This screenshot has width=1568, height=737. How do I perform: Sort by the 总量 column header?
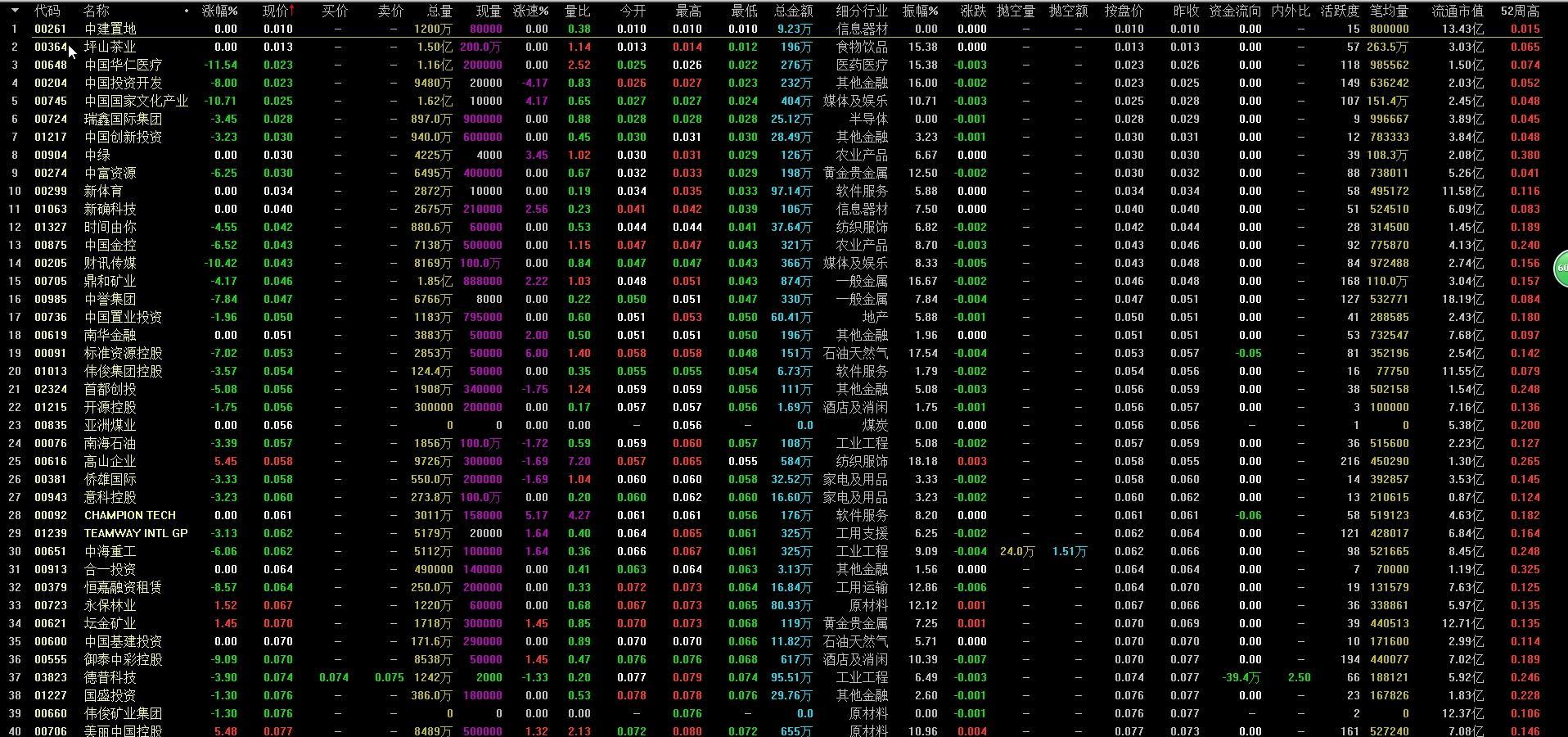439,11
